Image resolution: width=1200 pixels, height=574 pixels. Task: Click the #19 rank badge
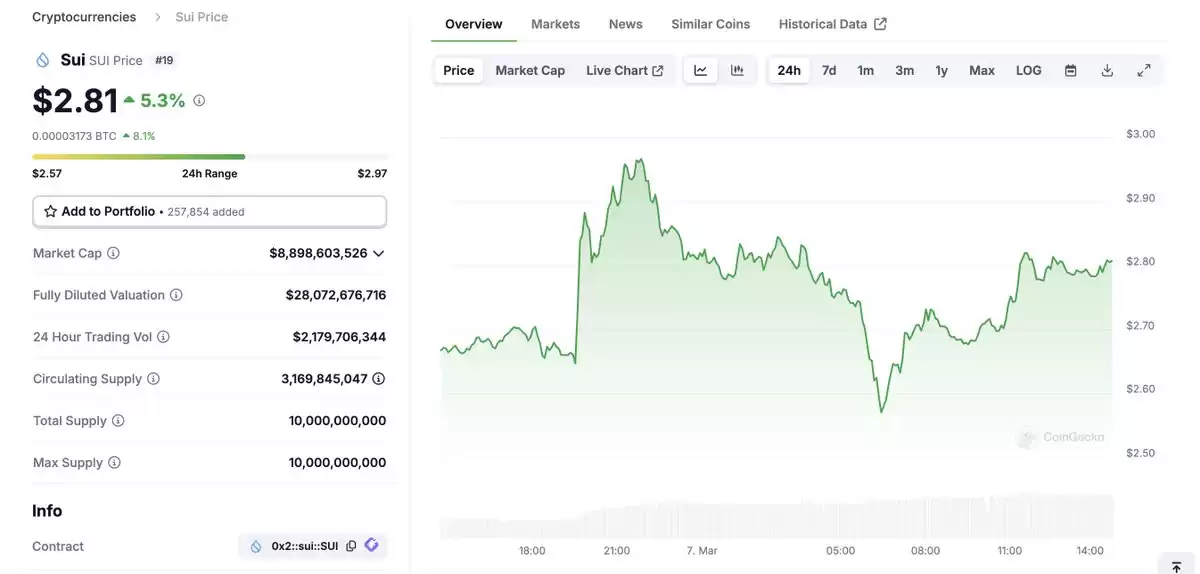click(165, 60)
